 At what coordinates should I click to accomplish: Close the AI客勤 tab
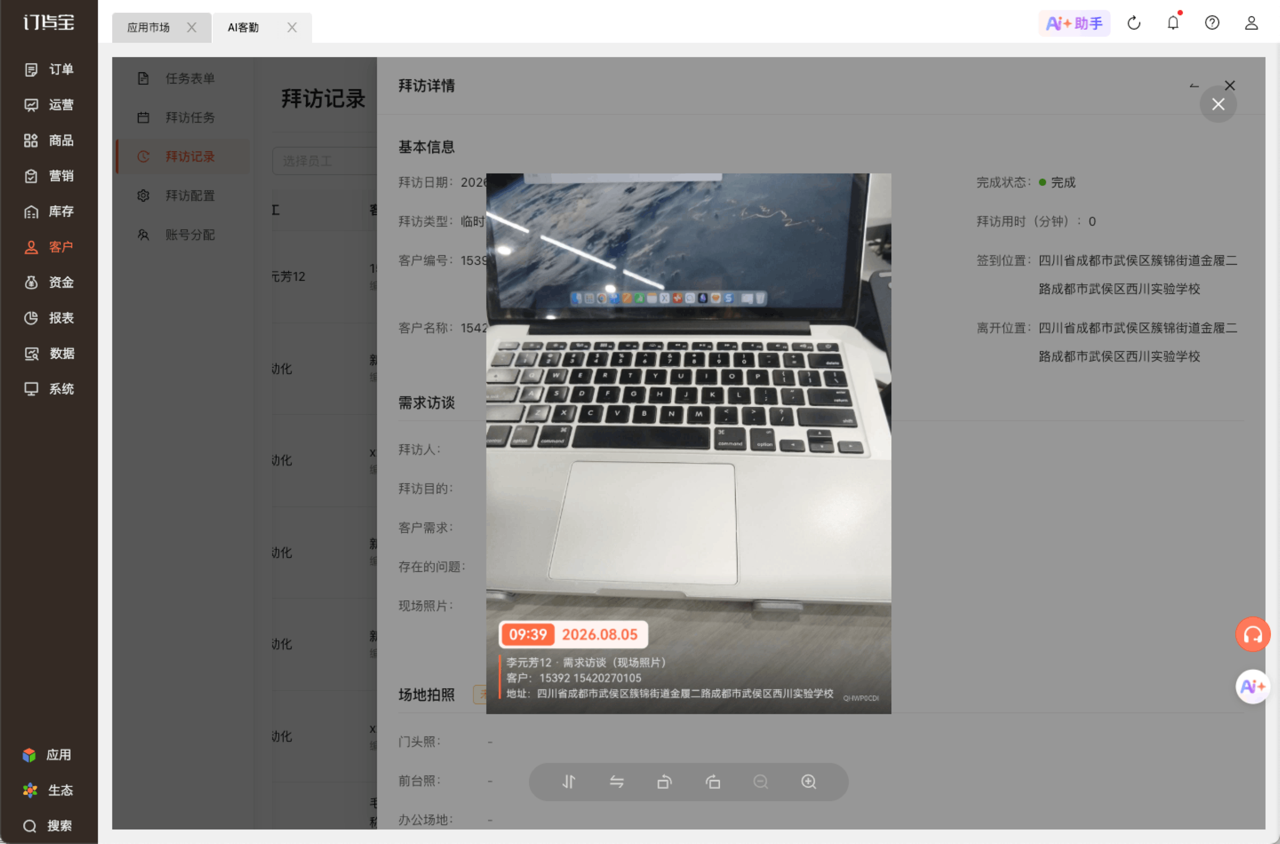(x=292, y=28)
